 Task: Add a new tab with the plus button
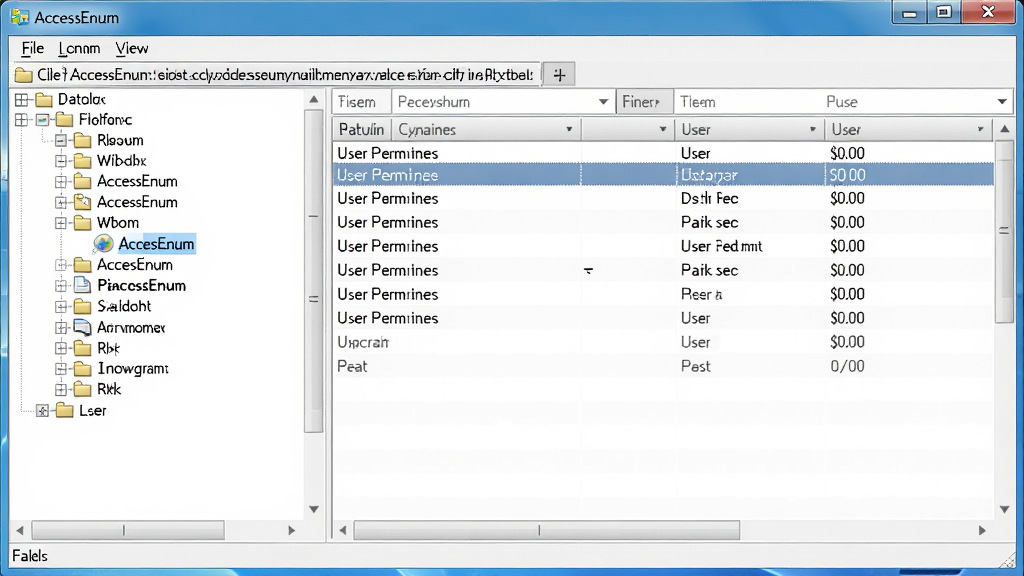click(x=559, y=74)
